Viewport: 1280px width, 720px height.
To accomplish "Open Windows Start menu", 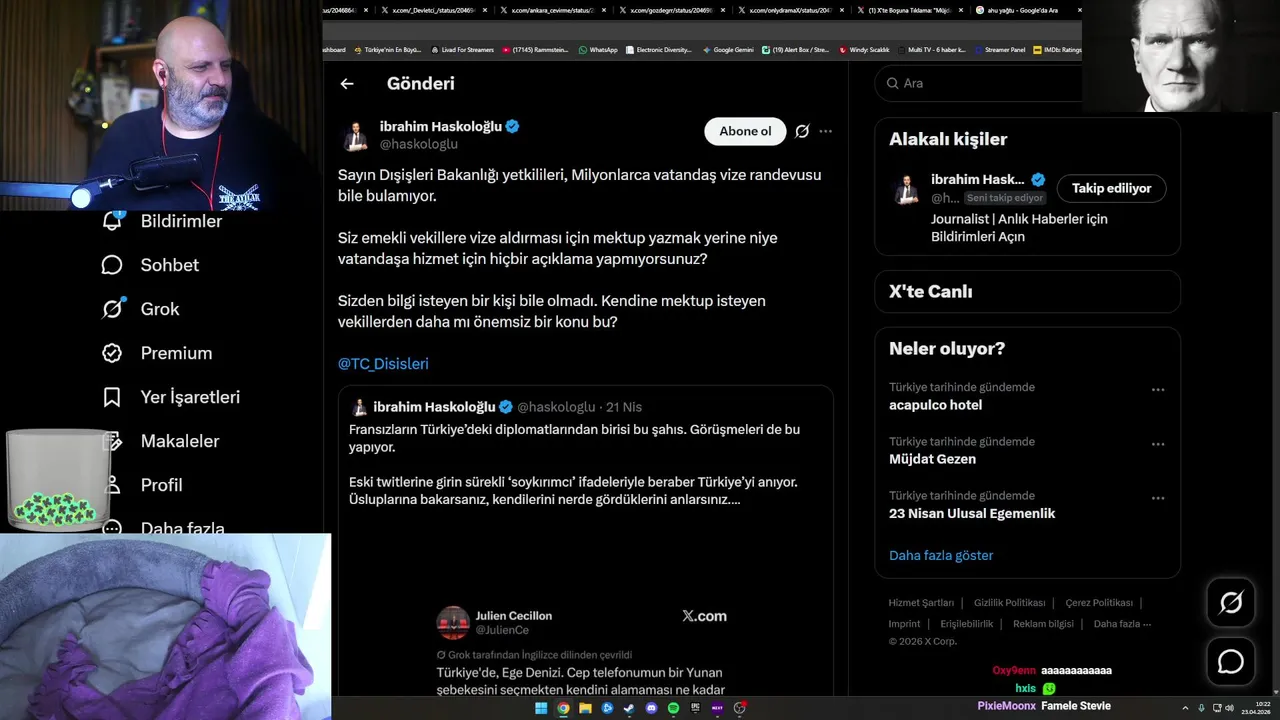I will tap(541, 708).
